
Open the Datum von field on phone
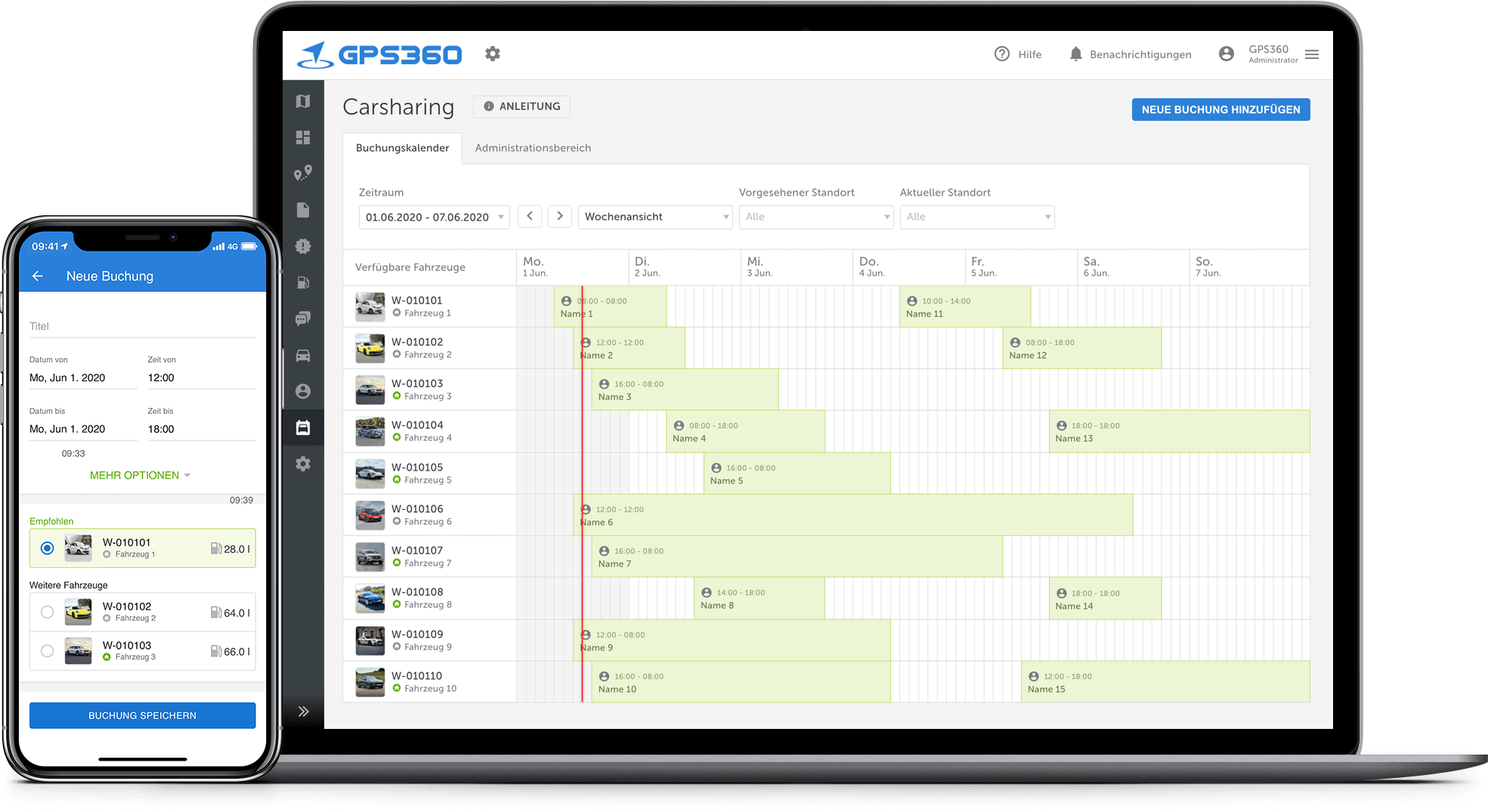83,378
